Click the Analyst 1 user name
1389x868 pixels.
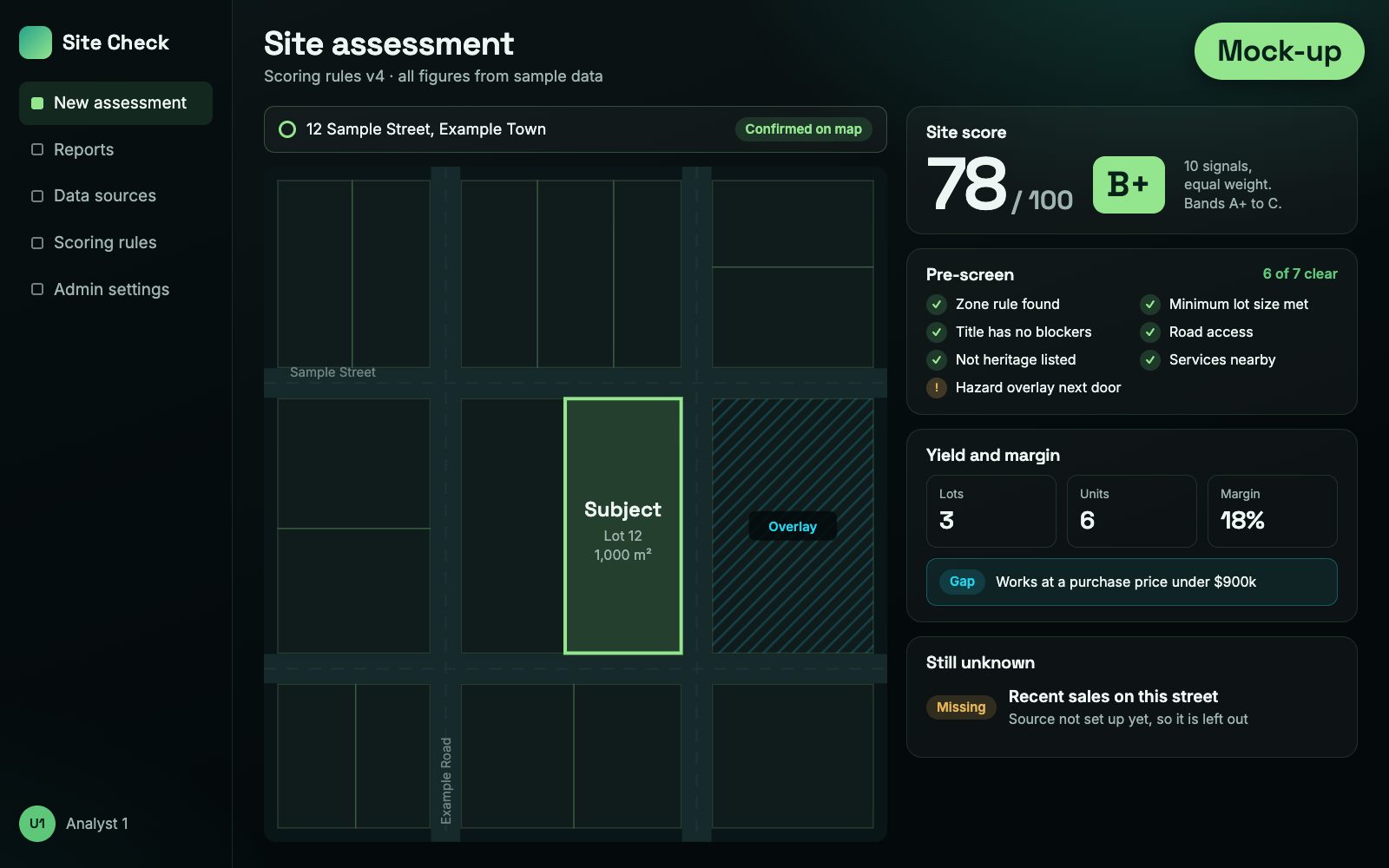click(x=97, y=824)
